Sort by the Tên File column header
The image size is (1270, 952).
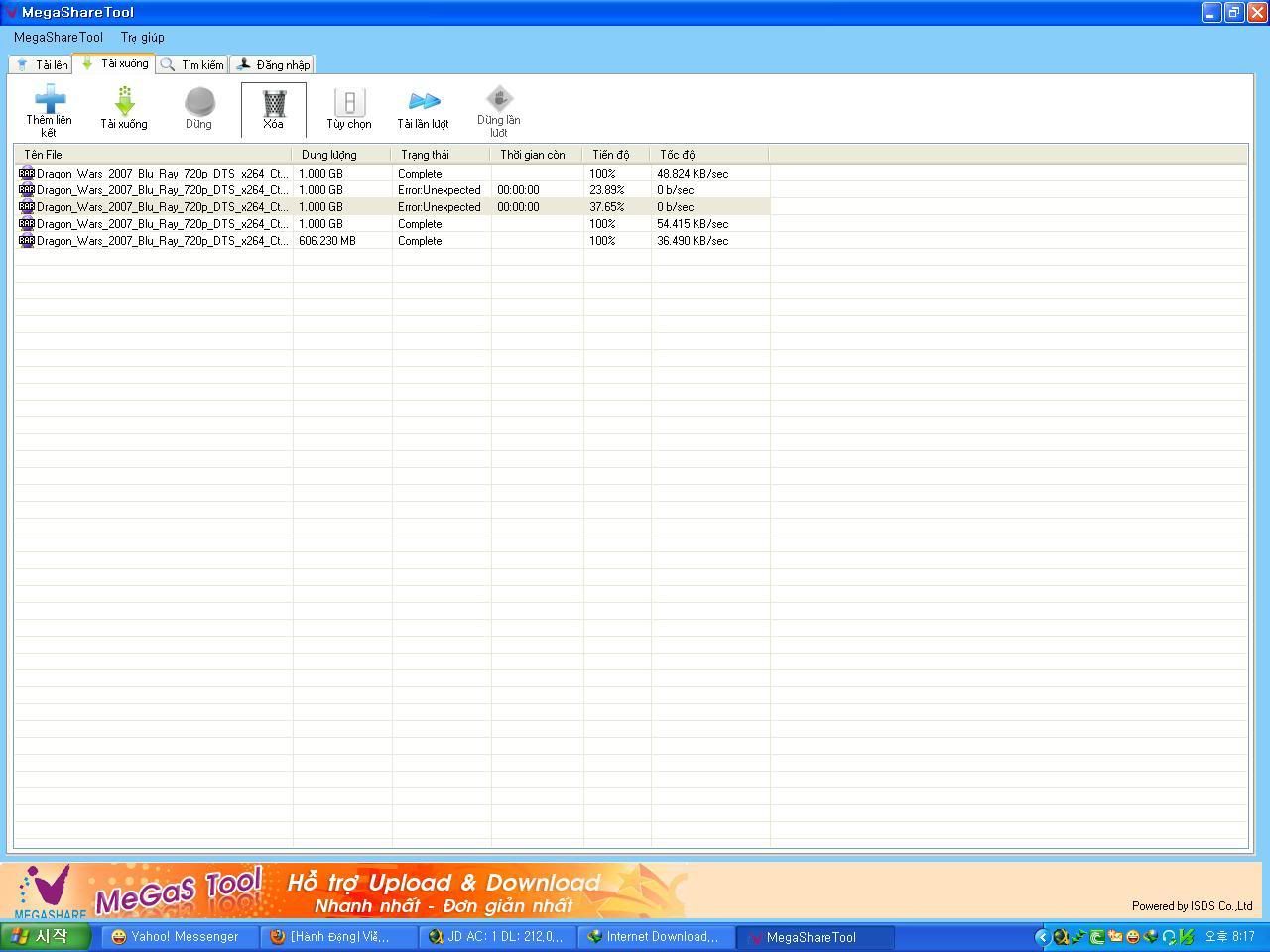153,154
